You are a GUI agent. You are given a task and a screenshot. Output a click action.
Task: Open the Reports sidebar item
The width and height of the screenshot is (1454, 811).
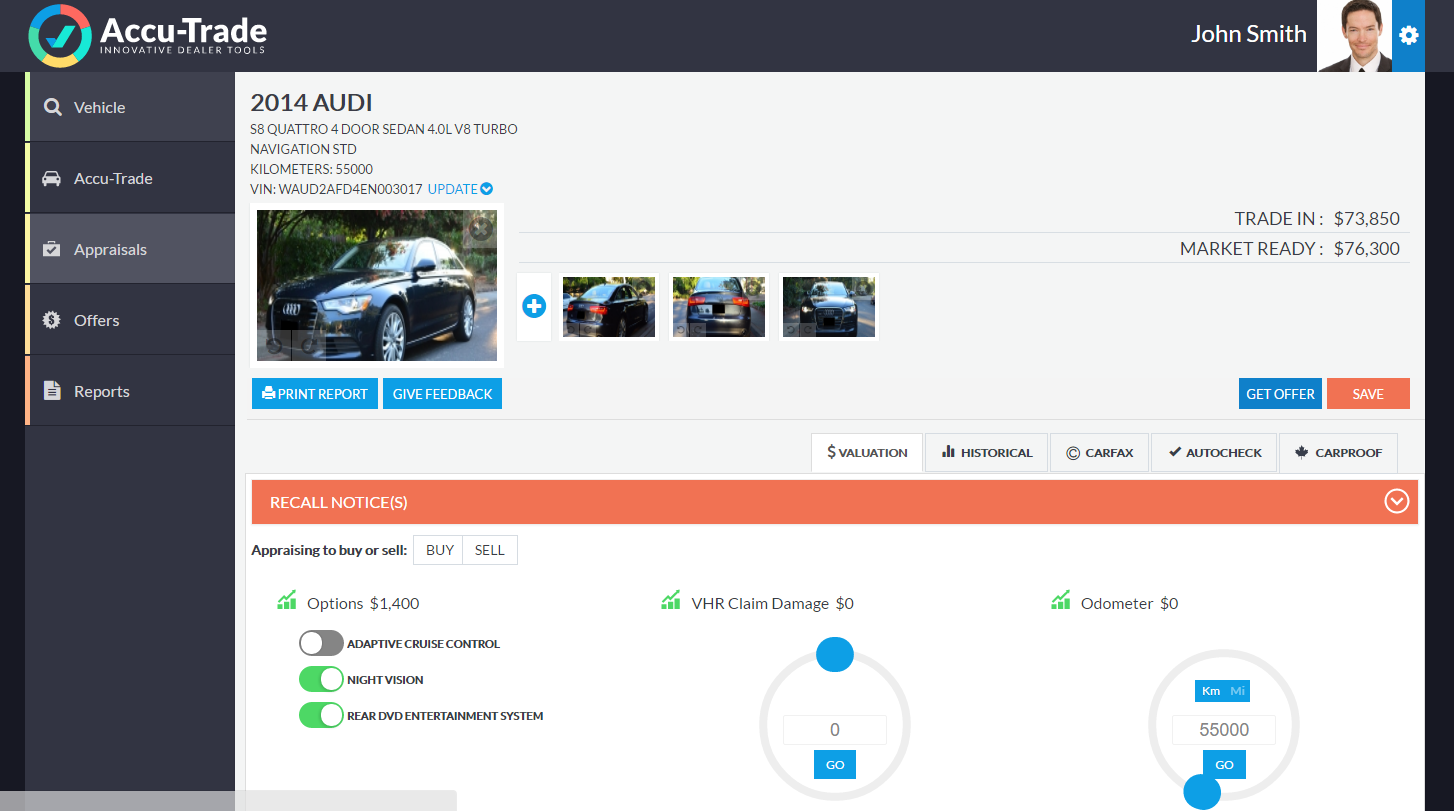pyautogui.click(x=130, y=391)
